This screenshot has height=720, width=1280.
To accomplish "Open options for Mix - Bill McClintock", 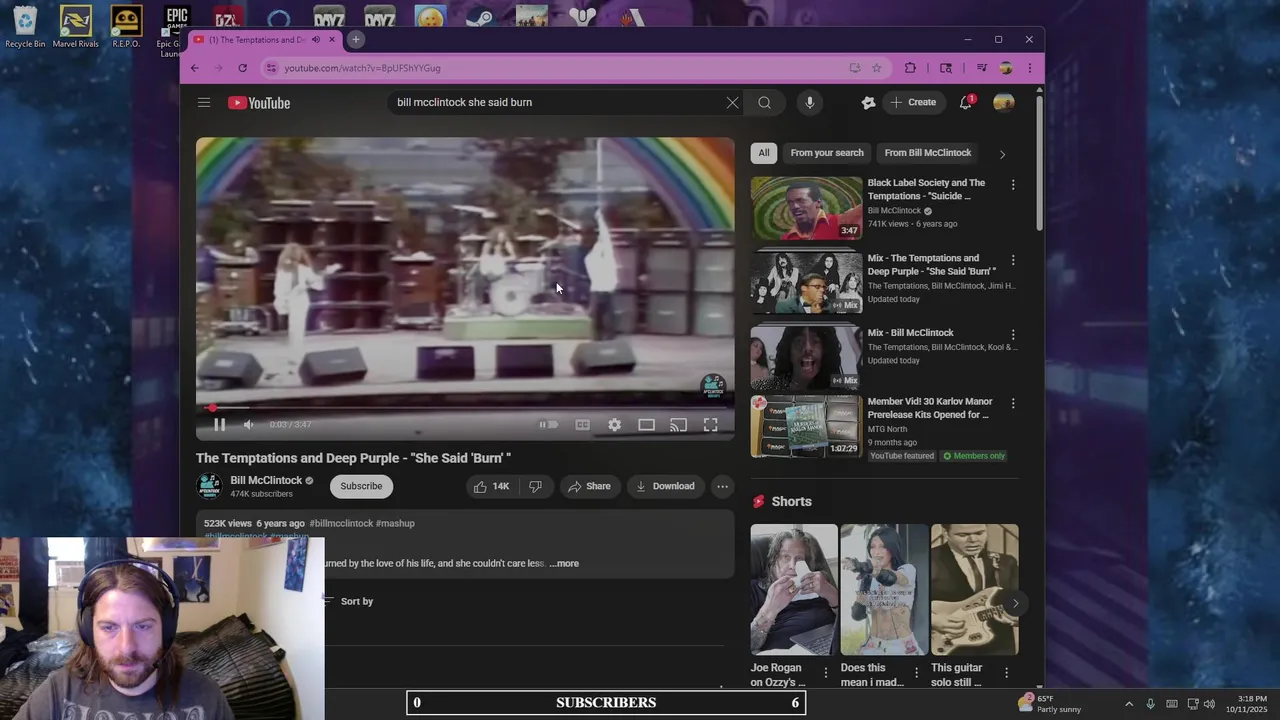I will 1013,335.
